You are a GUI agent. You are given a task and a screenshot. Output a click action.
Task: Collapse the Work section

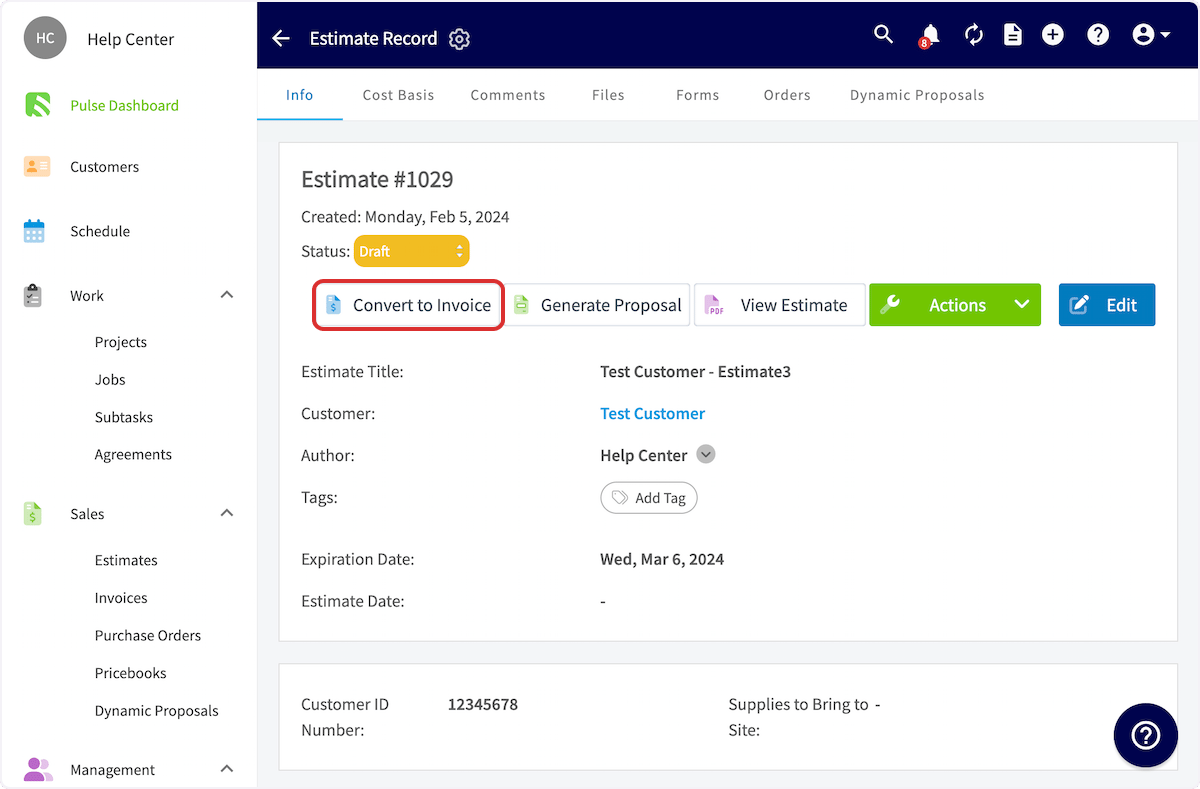[227, 295]
